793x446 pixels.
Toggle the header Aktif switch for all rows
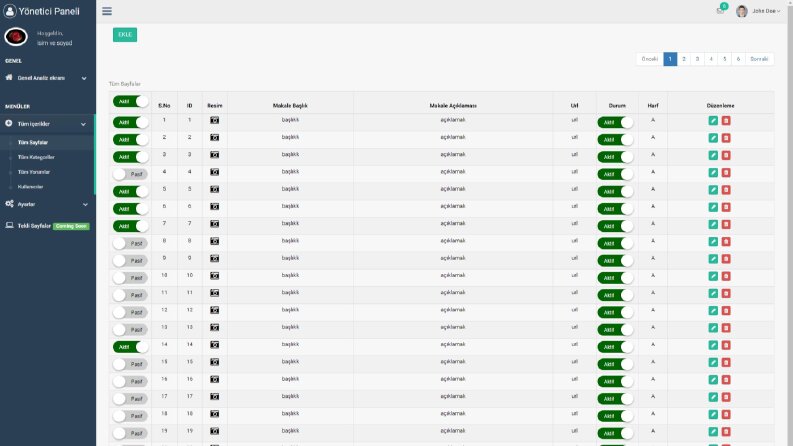point(130,102)
